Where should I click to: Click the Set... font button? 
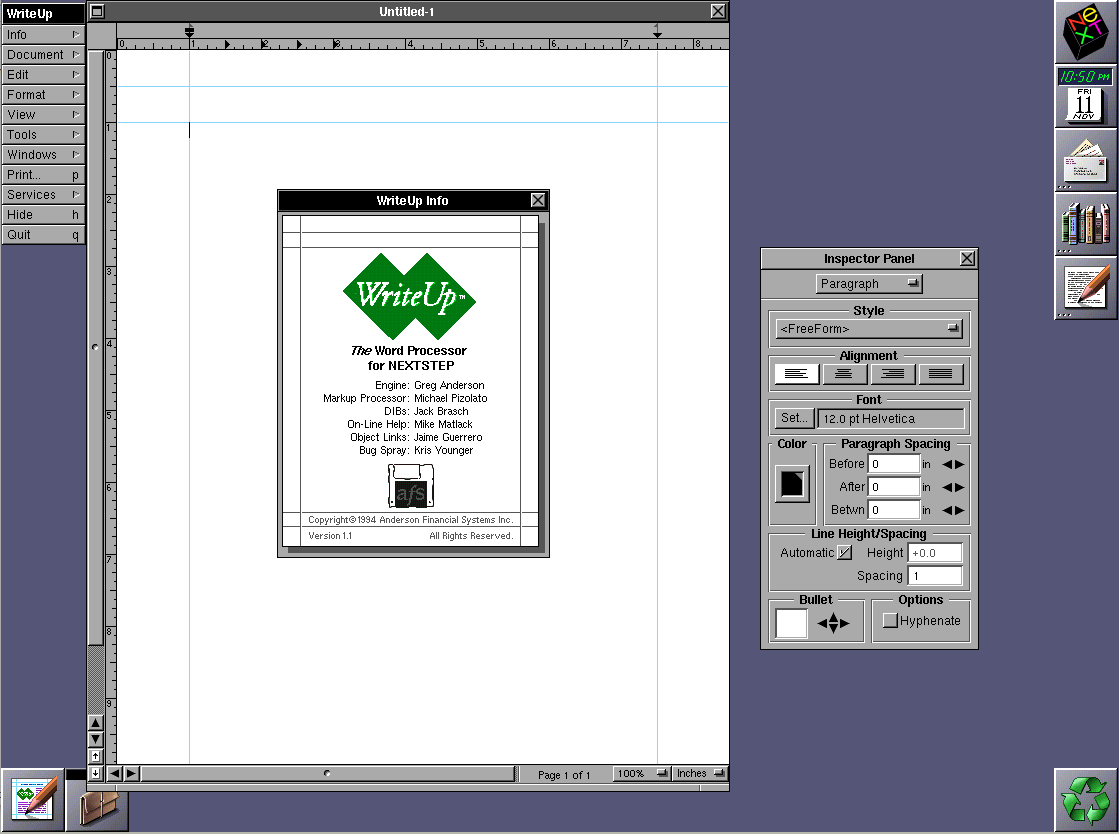coord(794,418)
